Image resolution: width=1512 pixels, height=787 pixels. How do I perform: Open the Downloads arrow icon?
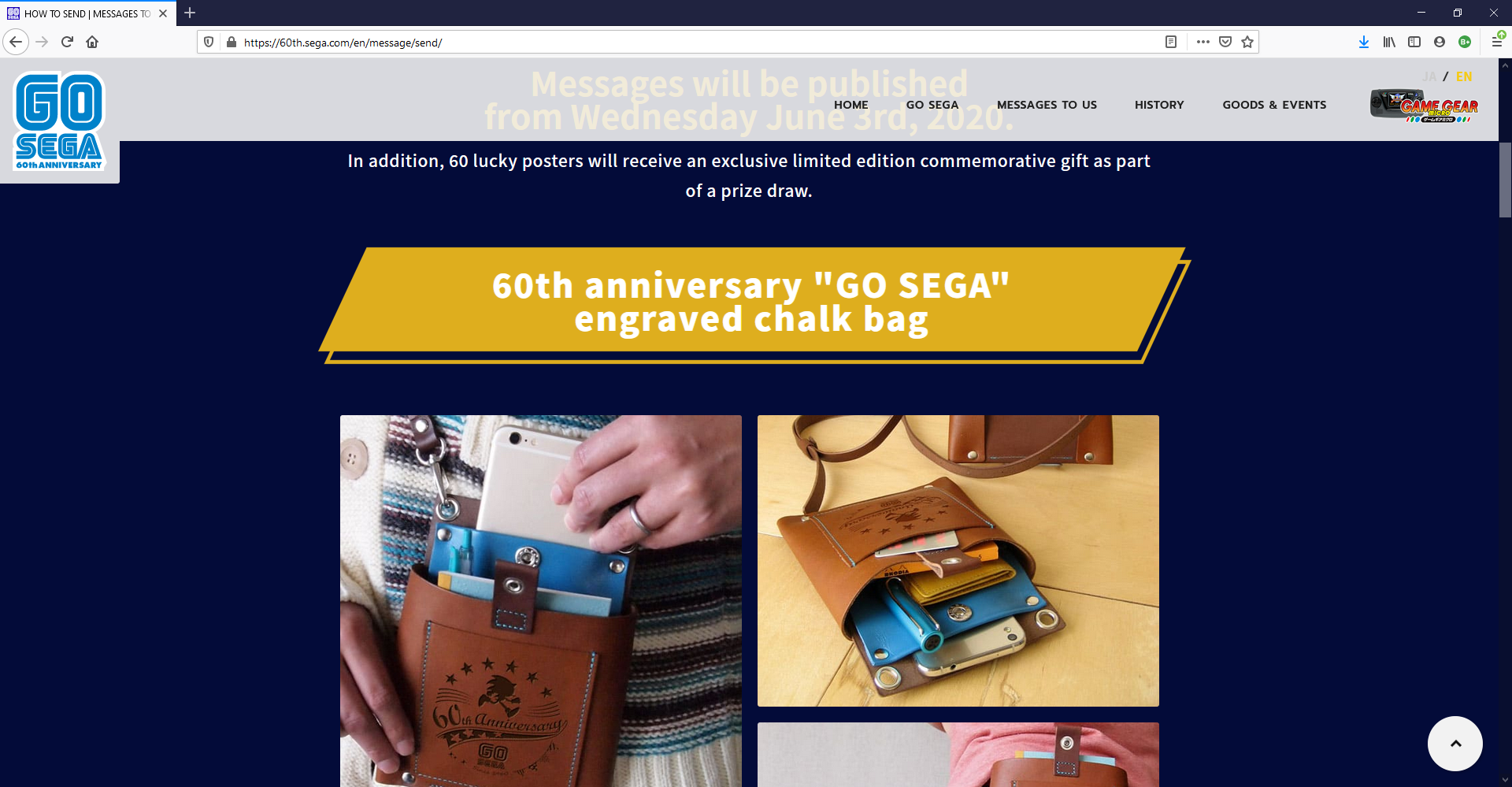click(1364, 42)
